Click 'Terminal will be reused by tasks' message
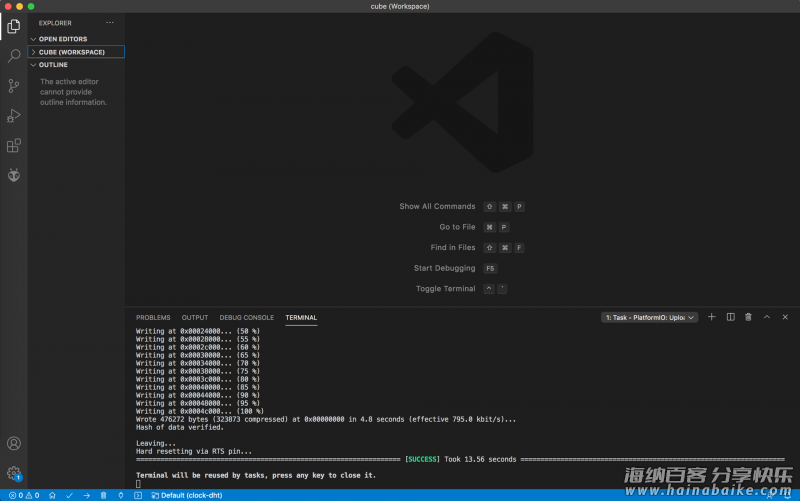Image resolution: width=800 pixels, height=501 pixels. pos(256,475)
